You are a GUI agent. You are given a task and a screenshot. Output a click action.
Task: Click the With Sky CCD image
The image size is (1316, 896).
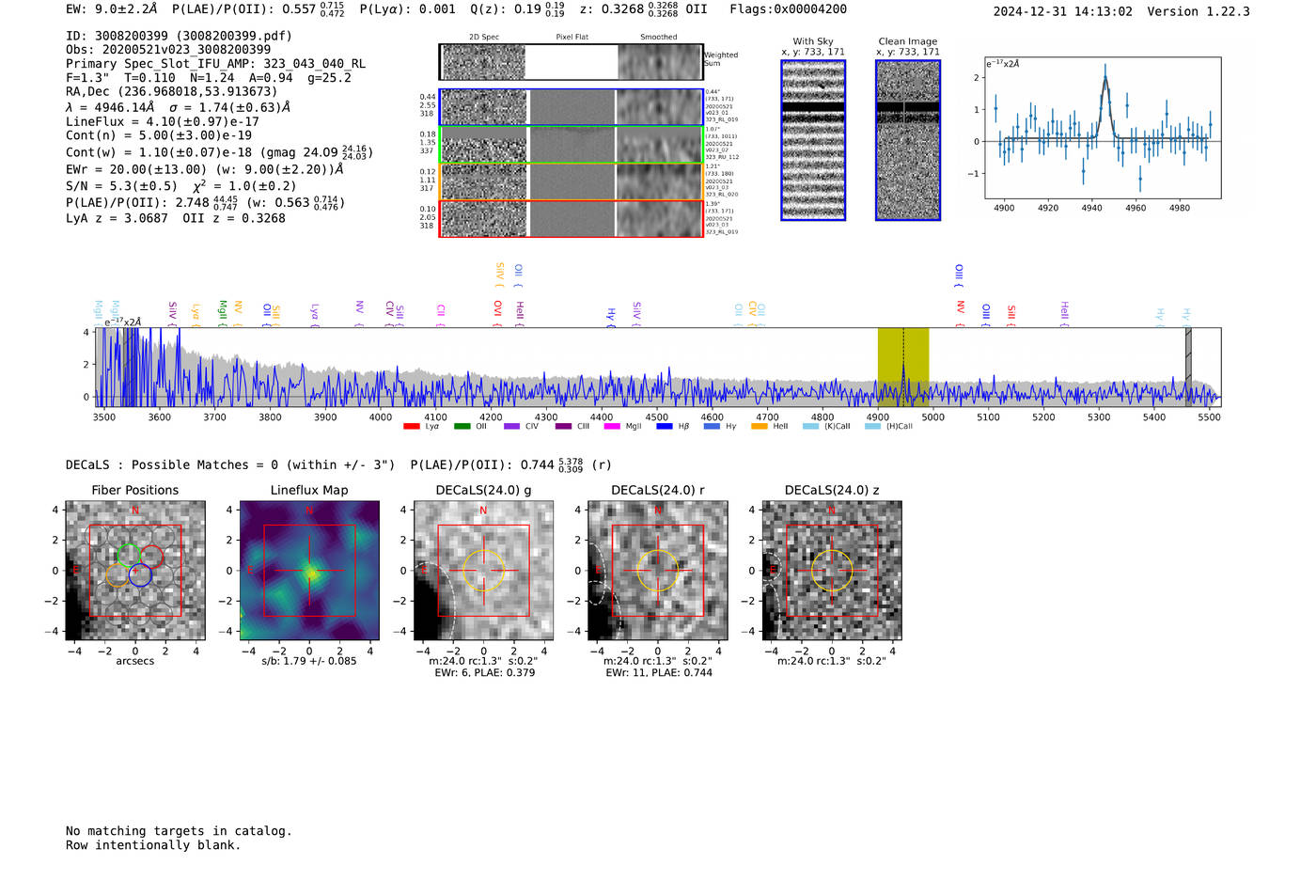coord(813,140)
